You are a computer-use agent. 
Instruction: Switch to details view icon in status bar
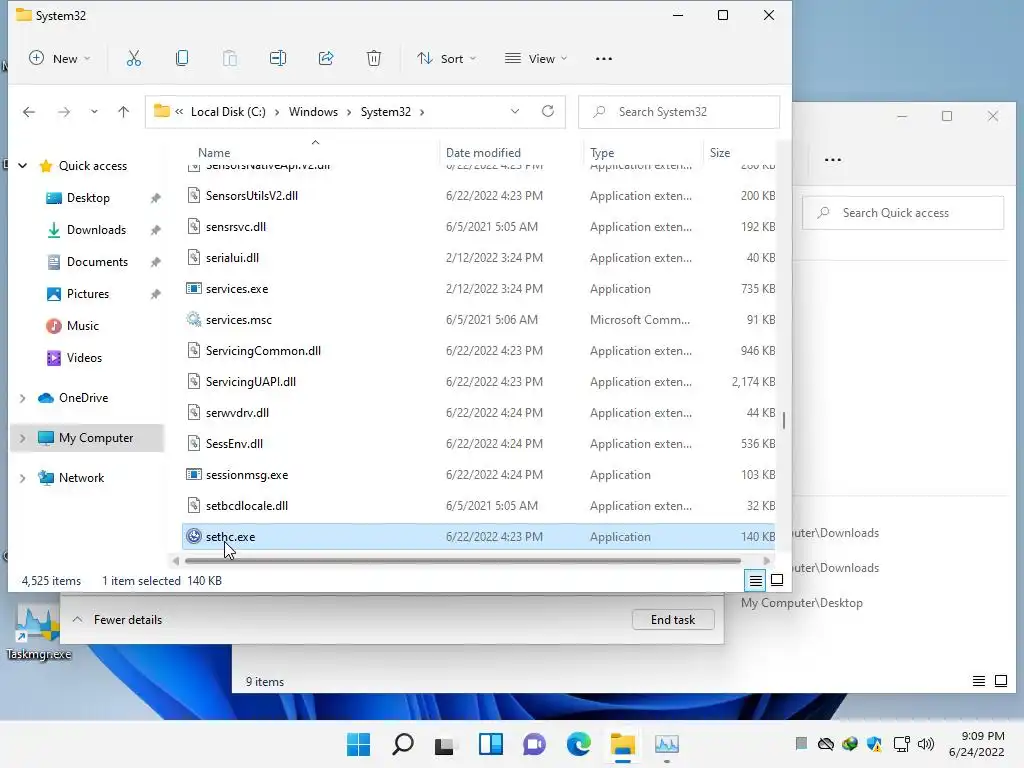pyautogui.click(x=756, y=580)
